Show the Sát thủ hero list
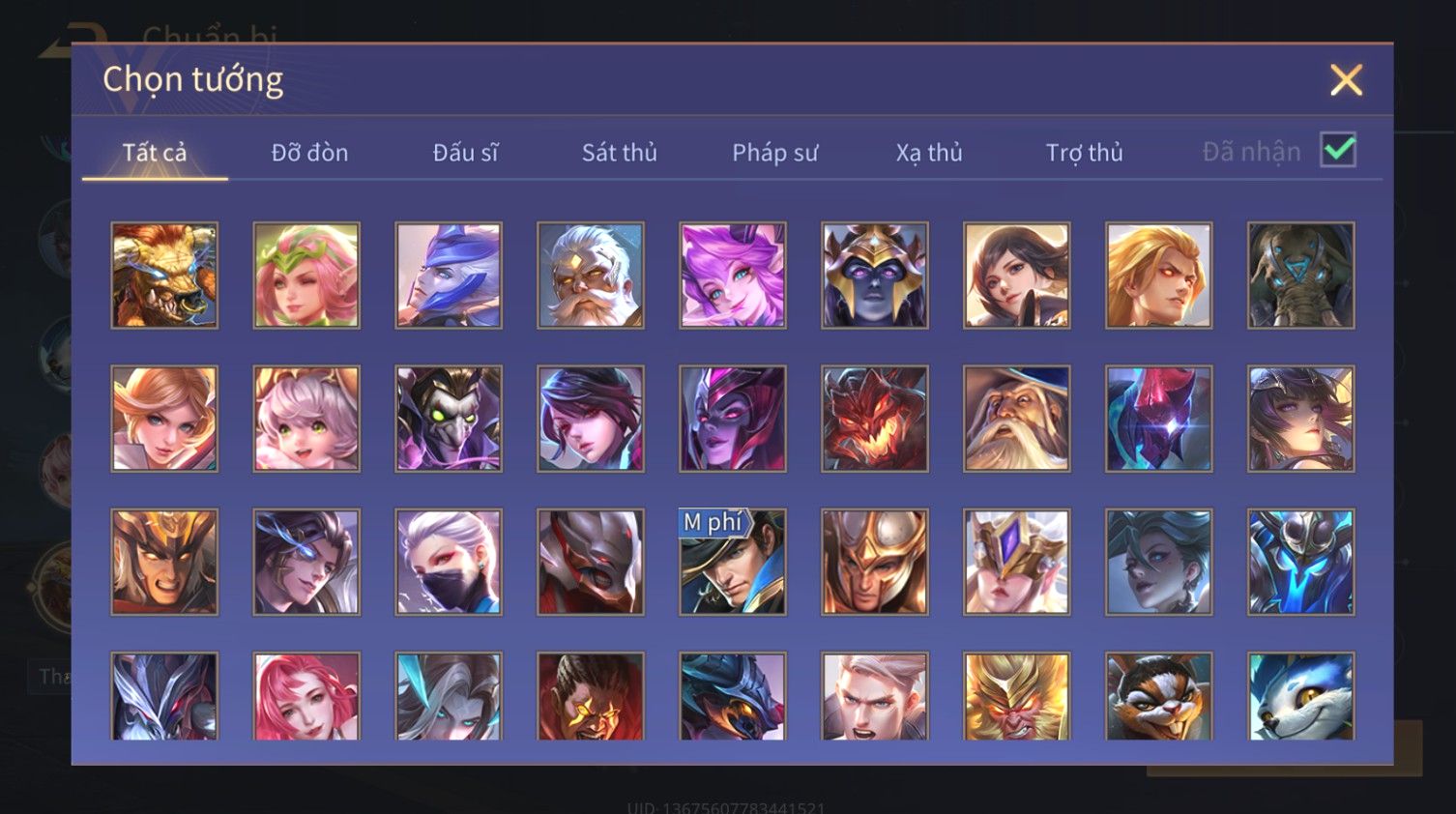 (x=620, y=152)
